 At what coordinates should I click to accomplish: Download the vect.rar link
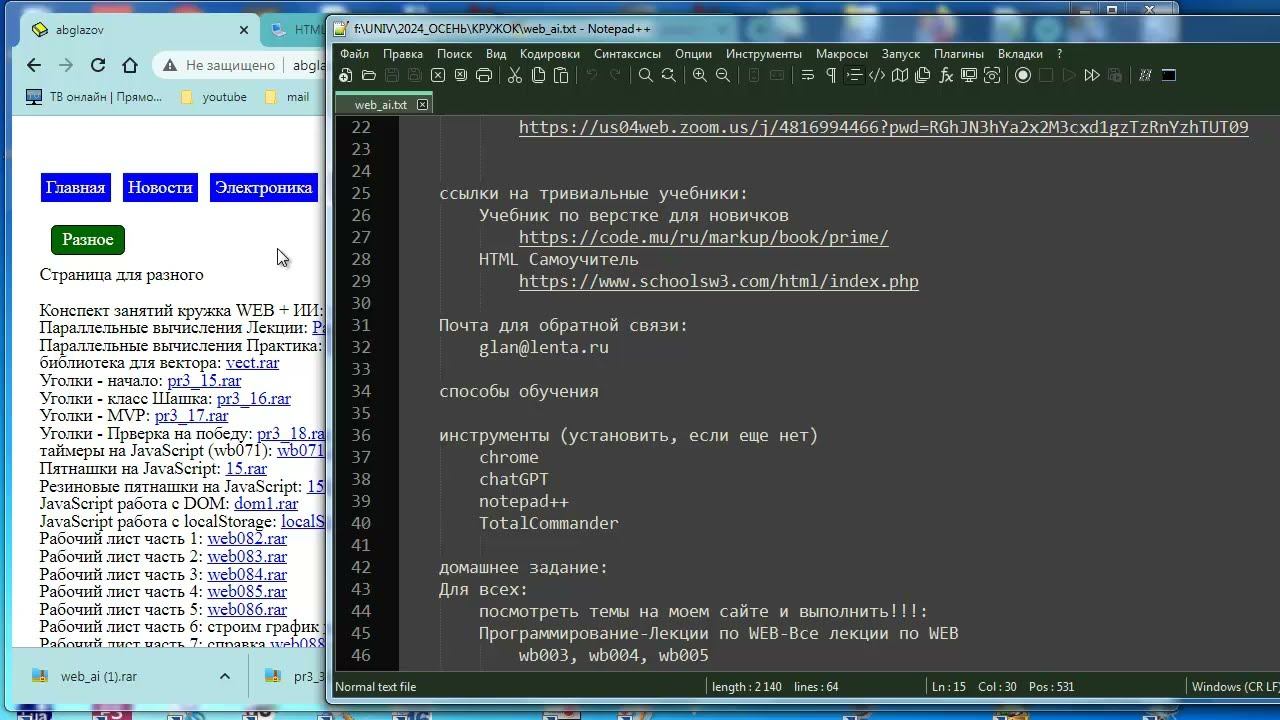(253, 363)
